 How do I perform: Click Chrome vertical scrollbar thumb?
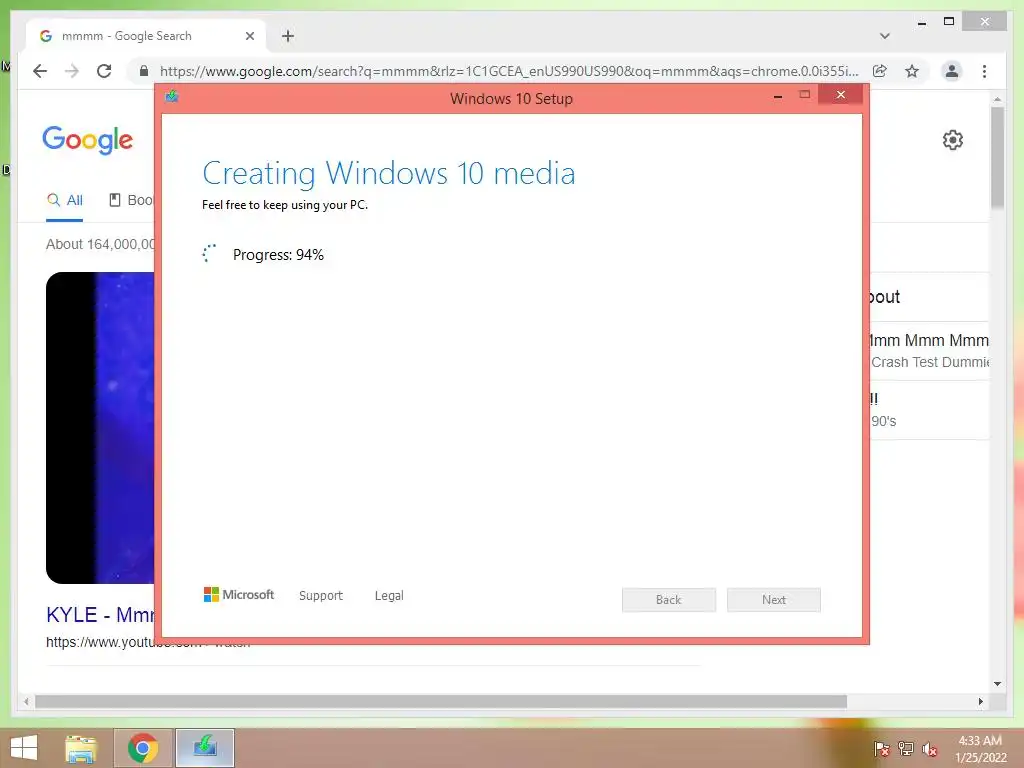[x=997, y=158]
